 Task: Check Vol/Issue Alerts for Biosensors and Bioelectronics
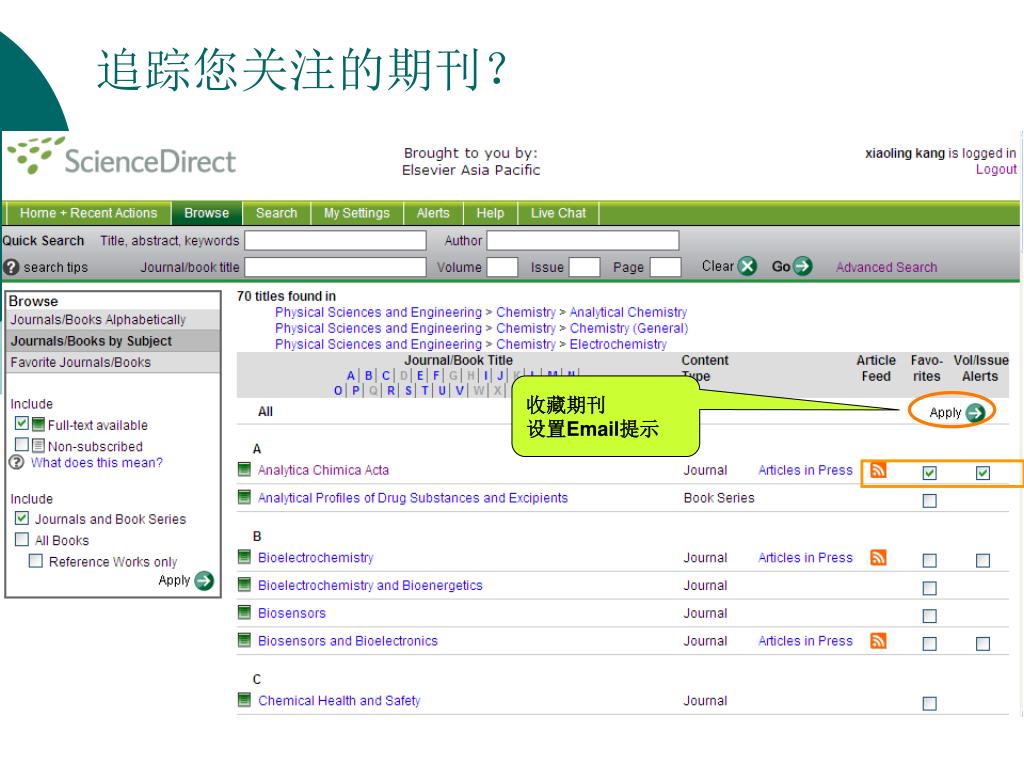[983, 644]
